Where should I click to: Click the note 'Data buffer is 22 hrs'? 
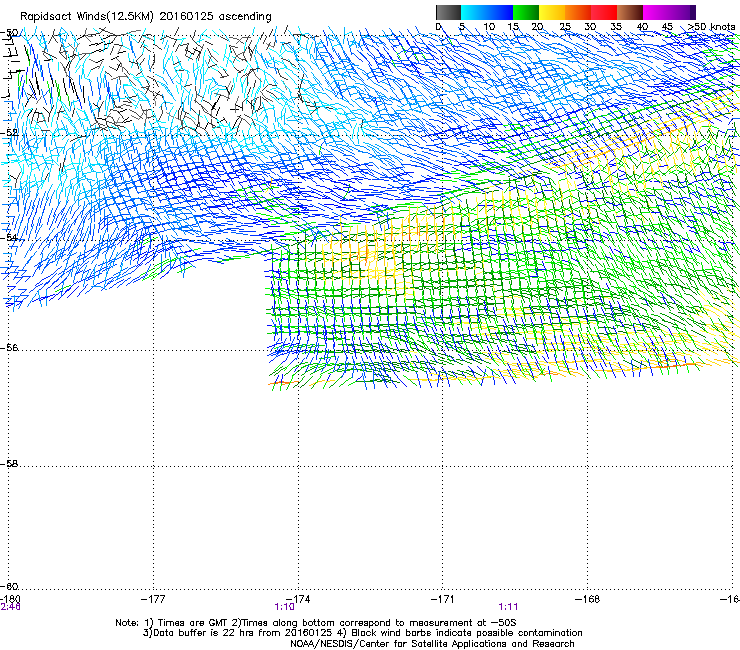(x=201, y=633)
